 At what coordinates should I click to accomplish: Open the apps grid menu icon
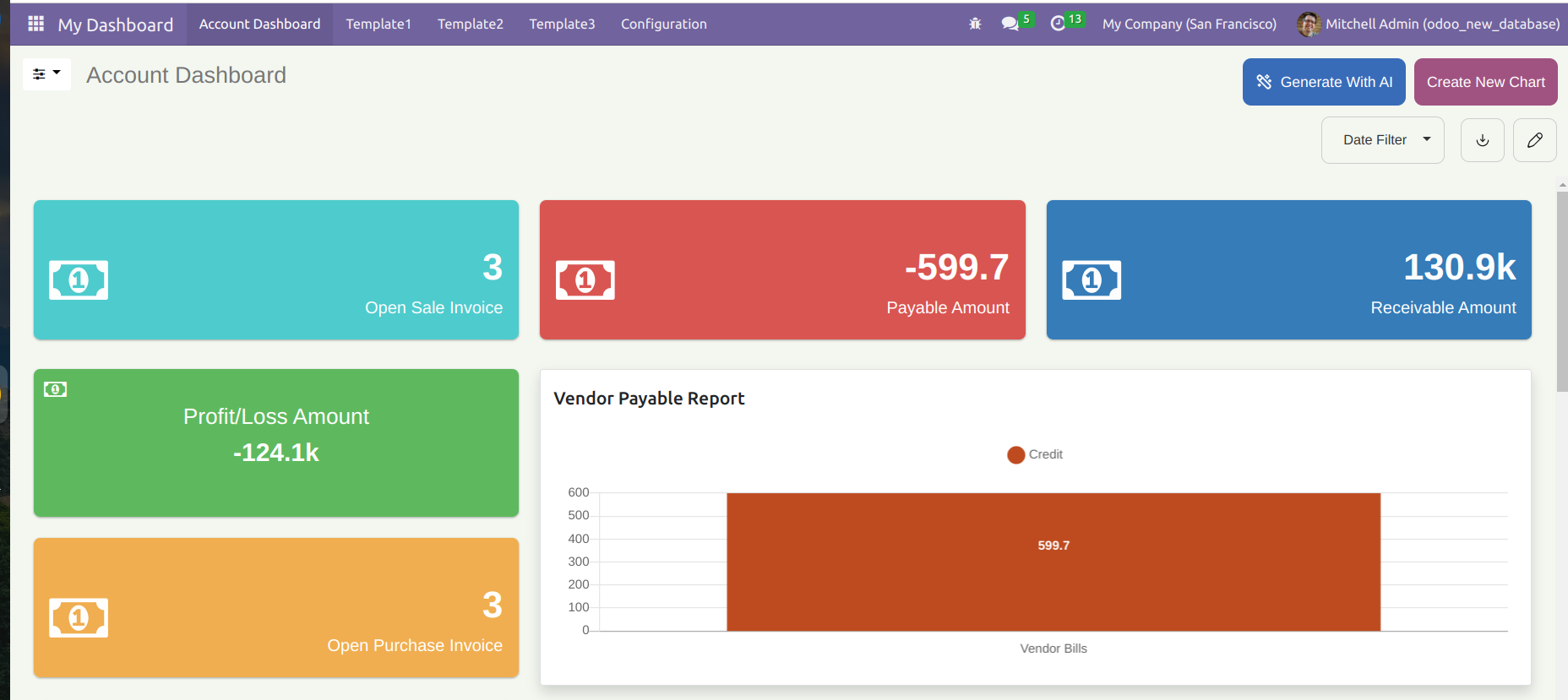click(35, 24)
